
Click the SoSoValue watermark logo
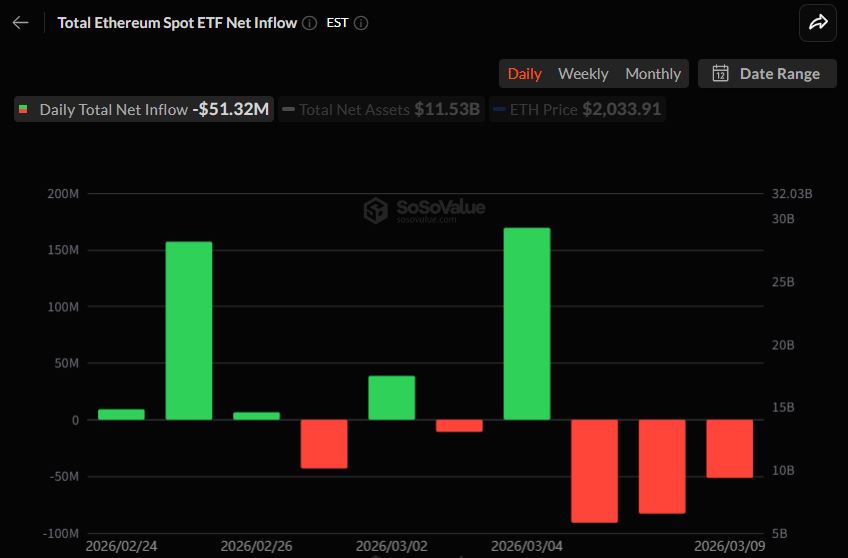(376, 210)
